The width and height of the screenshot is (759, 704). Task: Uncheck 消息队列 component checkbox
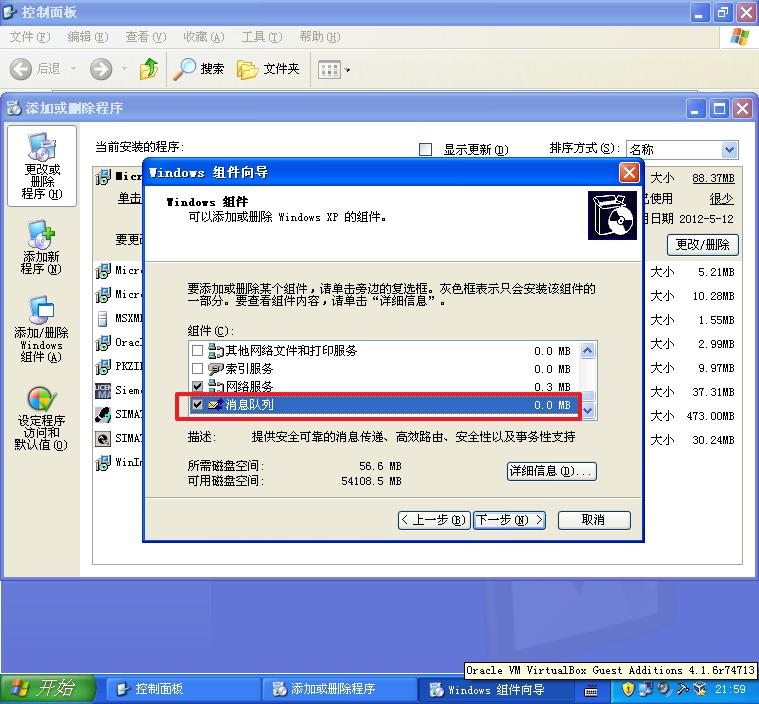tap(197, 404)
